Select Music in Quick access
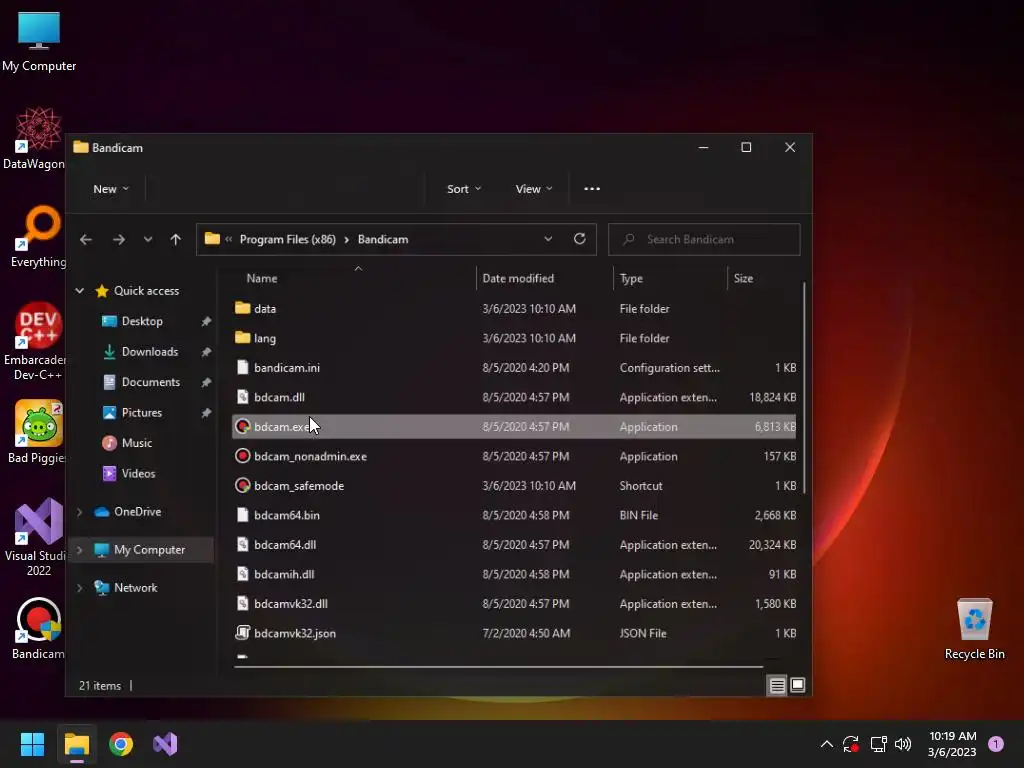 (x=136, y=443)
